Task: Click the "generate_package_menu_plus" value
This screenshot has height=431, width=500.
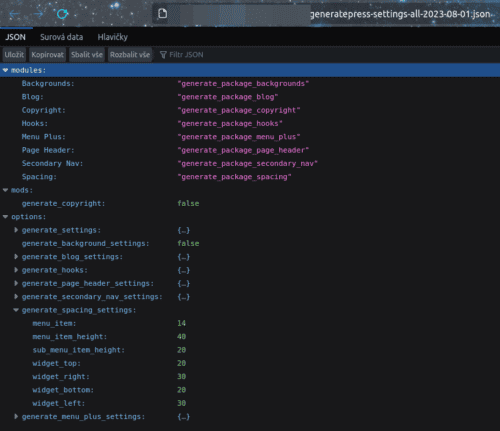Action: coord(239,137)
